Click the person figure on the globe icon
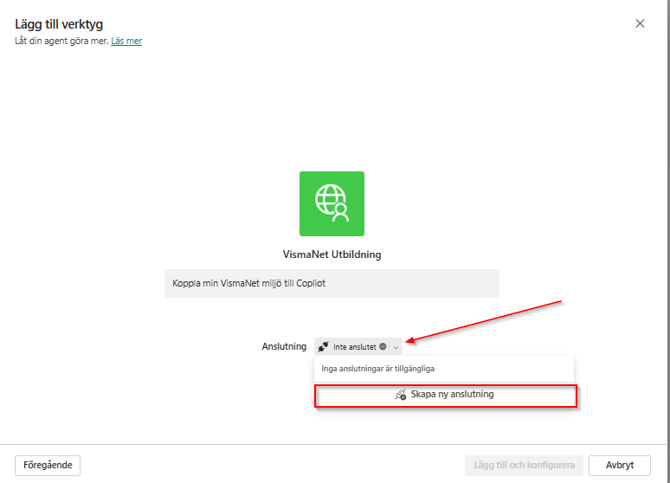 pyautogui.click(x=341, y=212)
